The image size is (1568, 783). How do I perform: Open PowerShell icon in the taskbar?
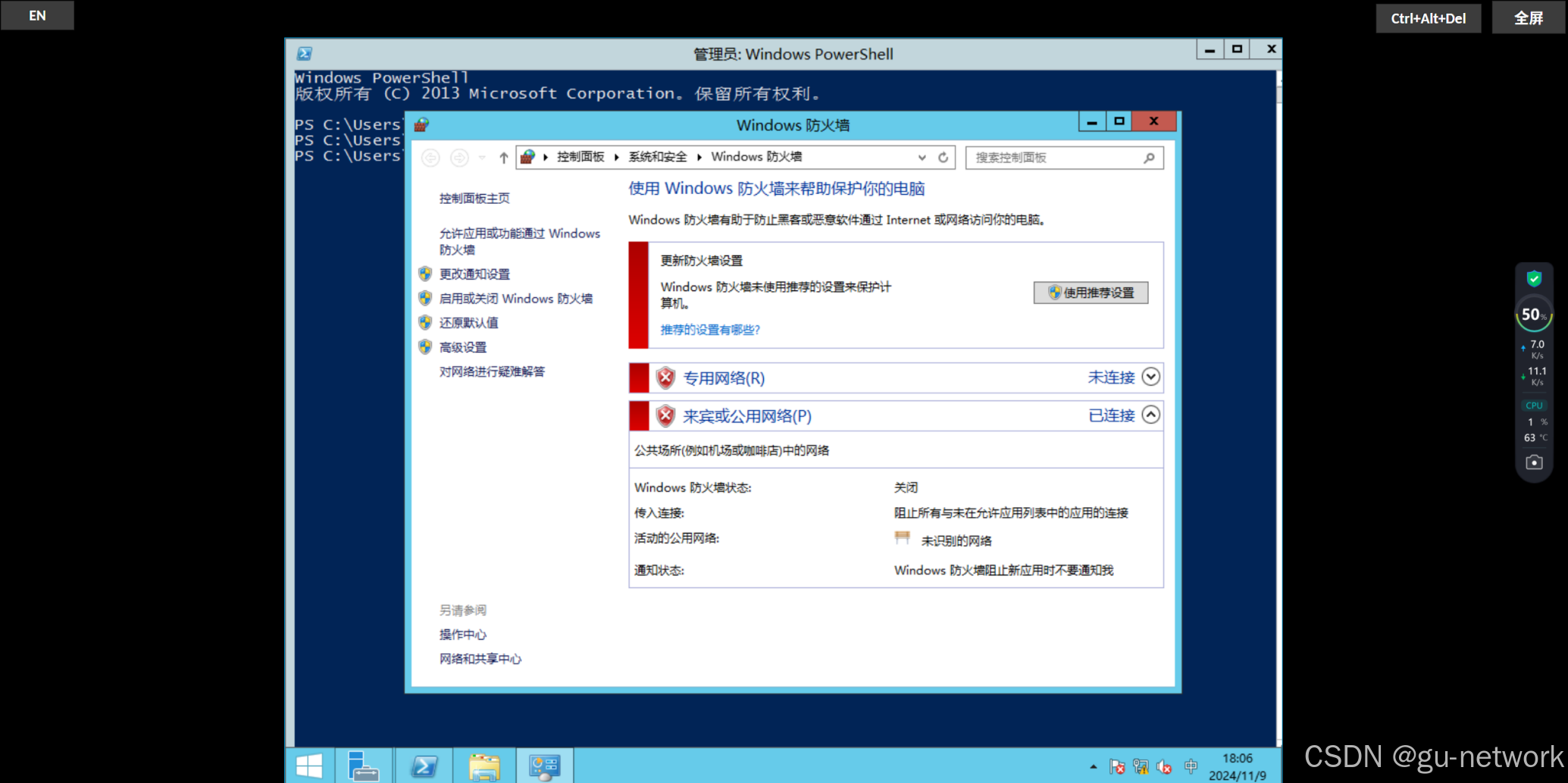pyautogui.click(x=424, y=766)
